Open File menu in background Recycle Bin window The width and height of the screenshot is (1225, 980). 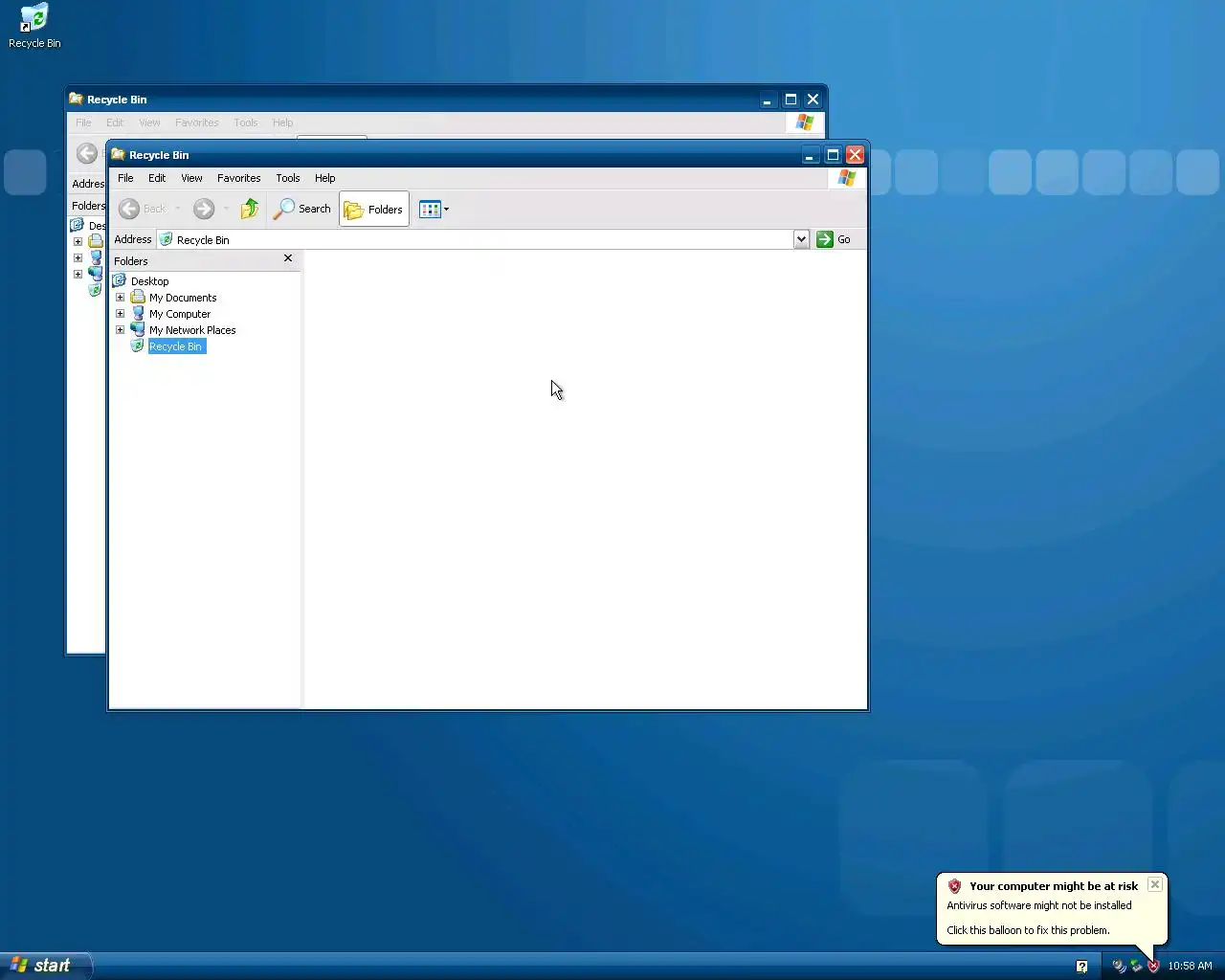(x=83, y=122)
